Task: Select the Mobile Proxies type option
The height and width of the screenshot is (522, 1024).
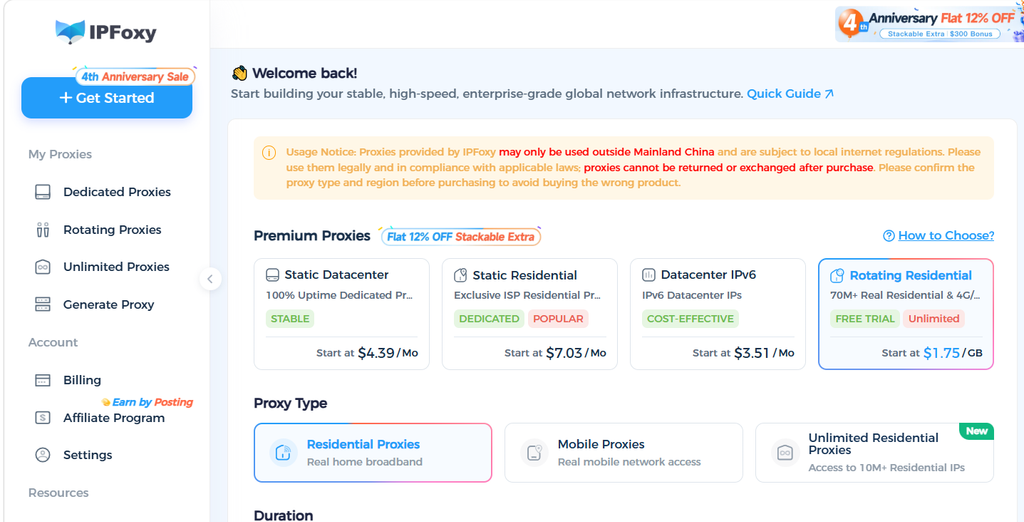Action: pyautogui.click(x=624, y=453)
